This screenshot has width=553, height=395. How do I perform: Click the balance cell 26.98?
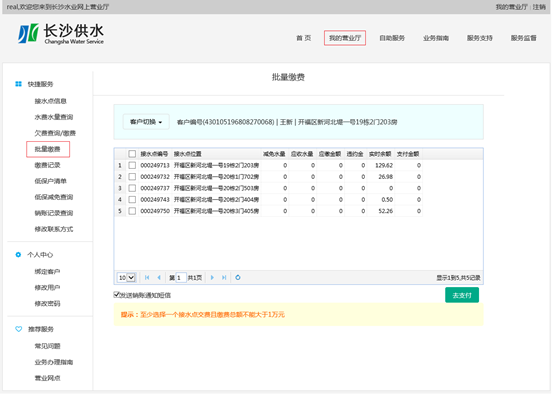click(x=385, y=177)
